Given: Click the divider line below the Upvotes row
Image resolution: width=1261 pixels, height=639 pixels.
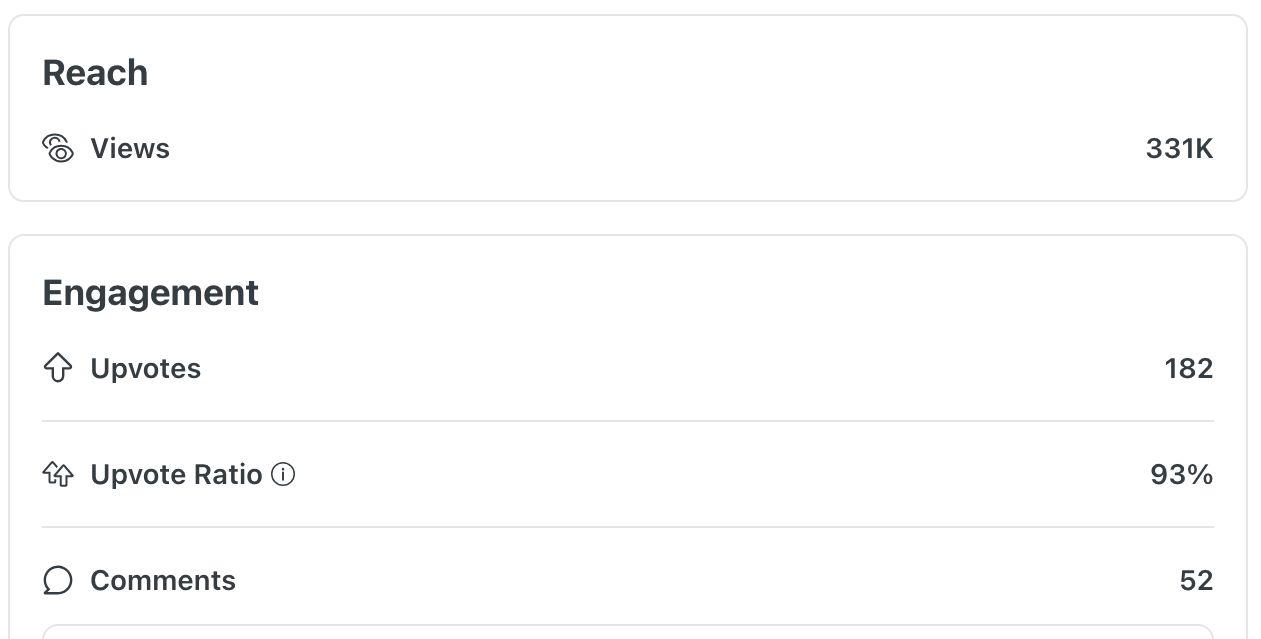Looking at the screenshot, I should coord(628,421).
